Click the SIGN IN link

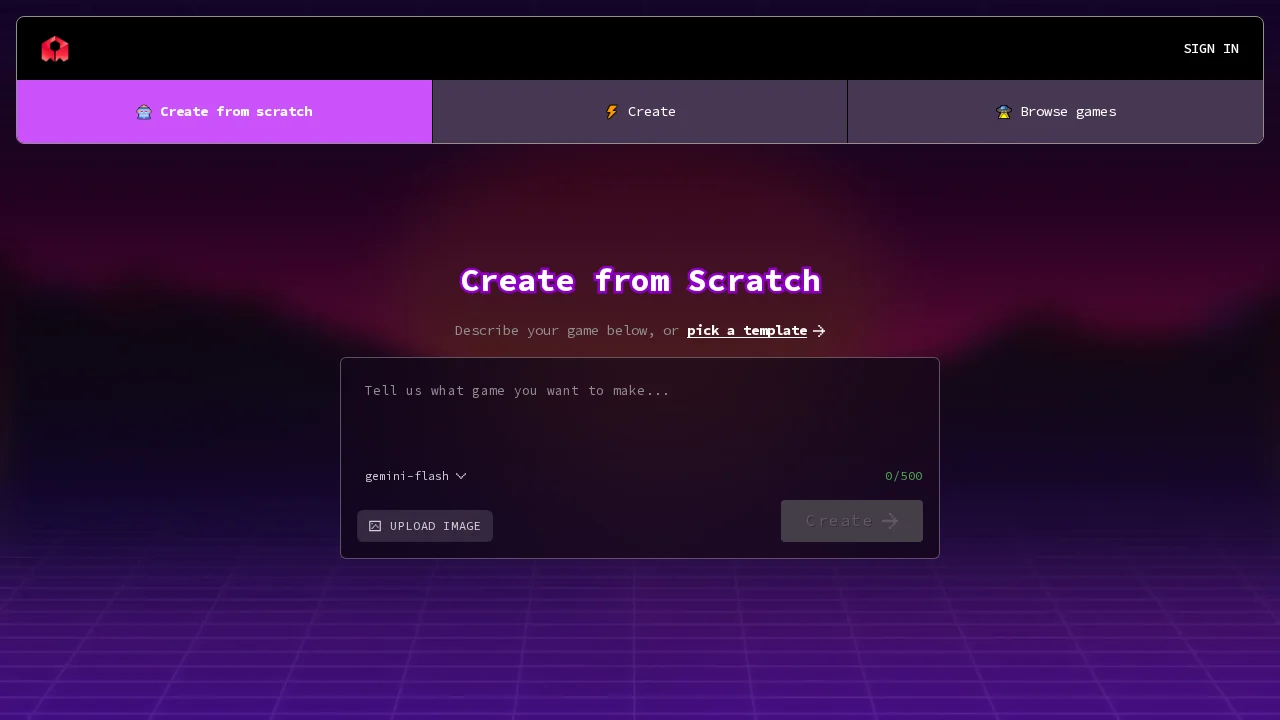pos(1211,48)
